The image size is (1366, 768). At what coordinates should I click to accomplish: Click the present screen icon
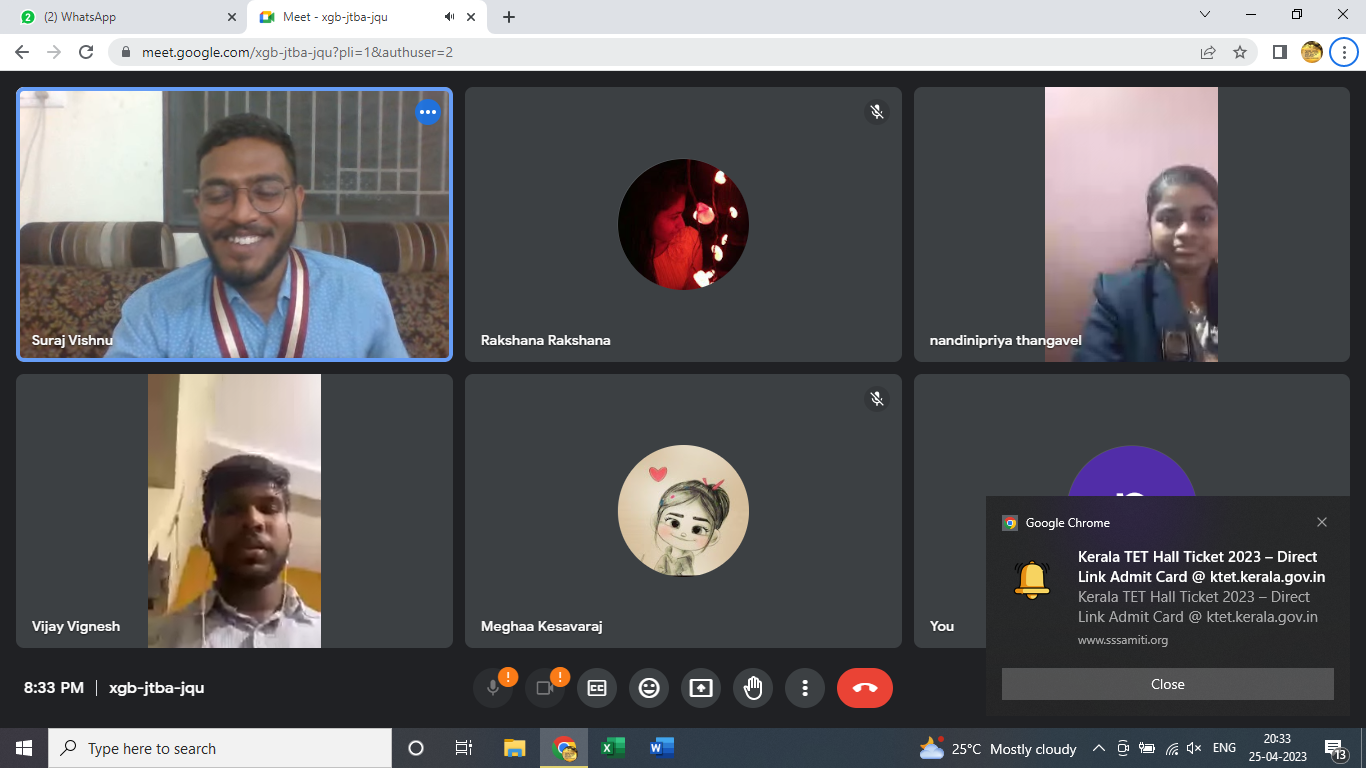click(x=701, y=688)
